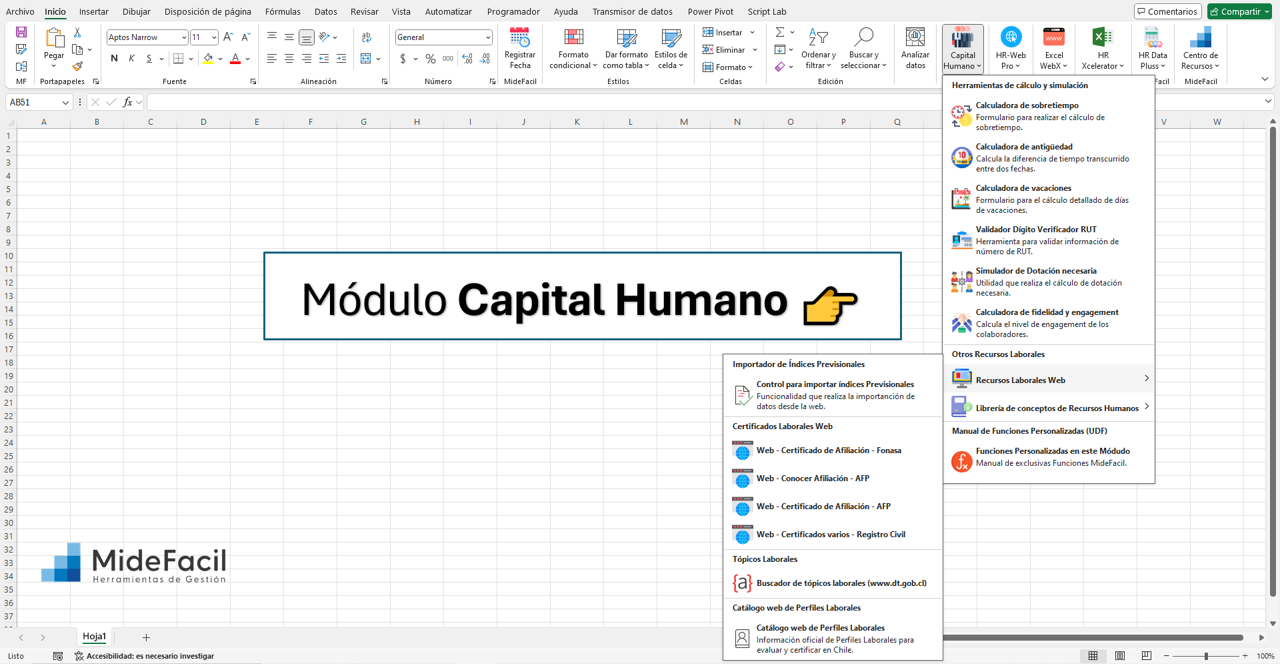Click the Comentarios button

click(x=1168, y=12)
